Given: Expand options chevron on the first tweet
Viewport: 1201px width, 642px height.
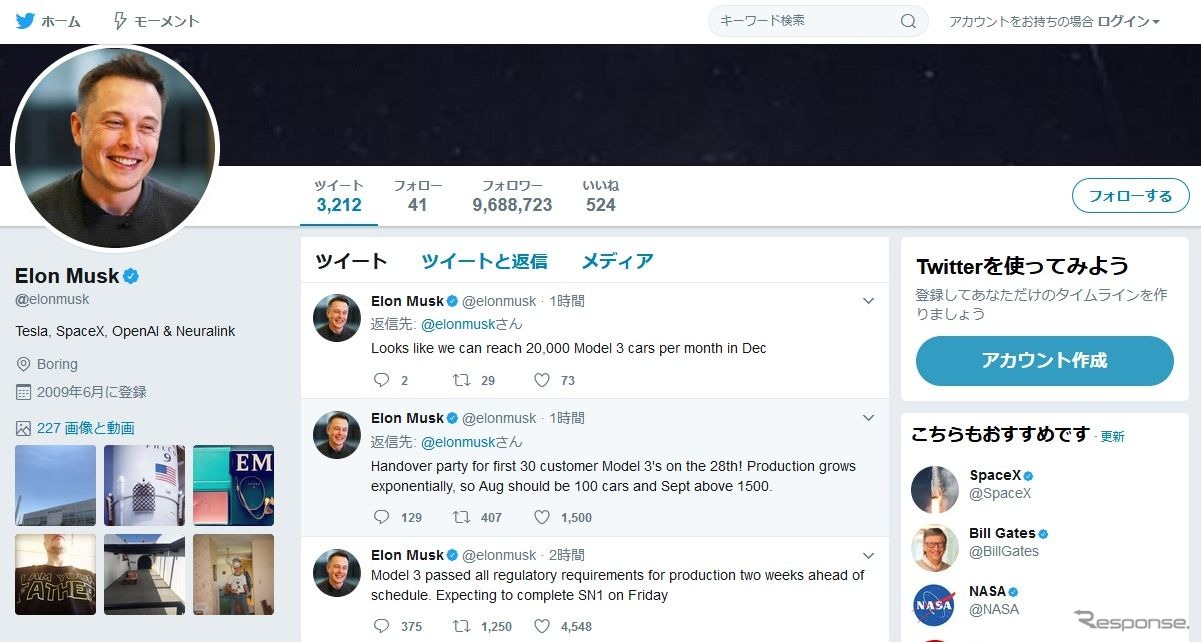Looking at the screenshot, I should point(868,301).
